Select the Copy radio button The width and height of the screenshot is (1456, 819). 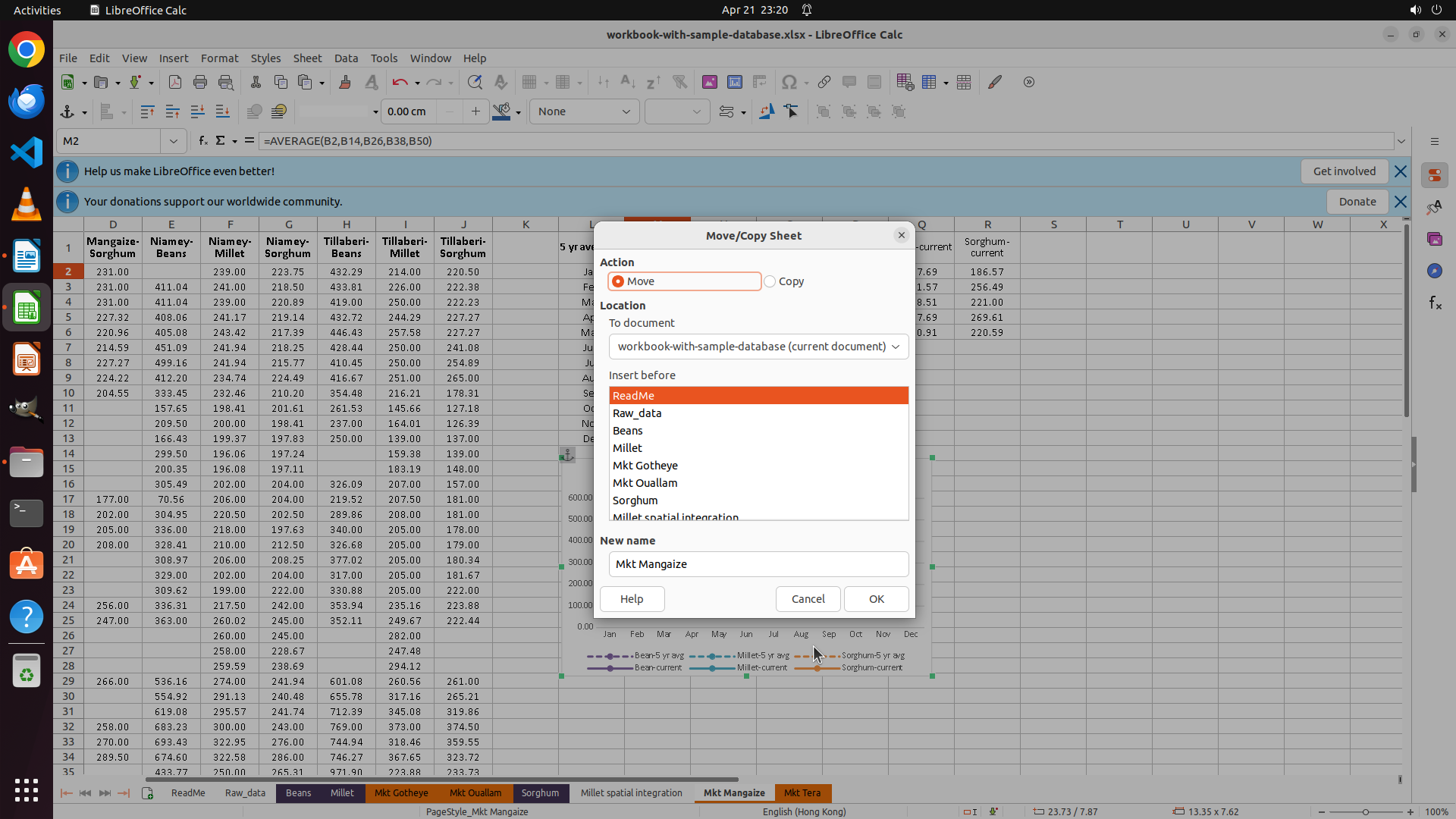tap(770, 281)
